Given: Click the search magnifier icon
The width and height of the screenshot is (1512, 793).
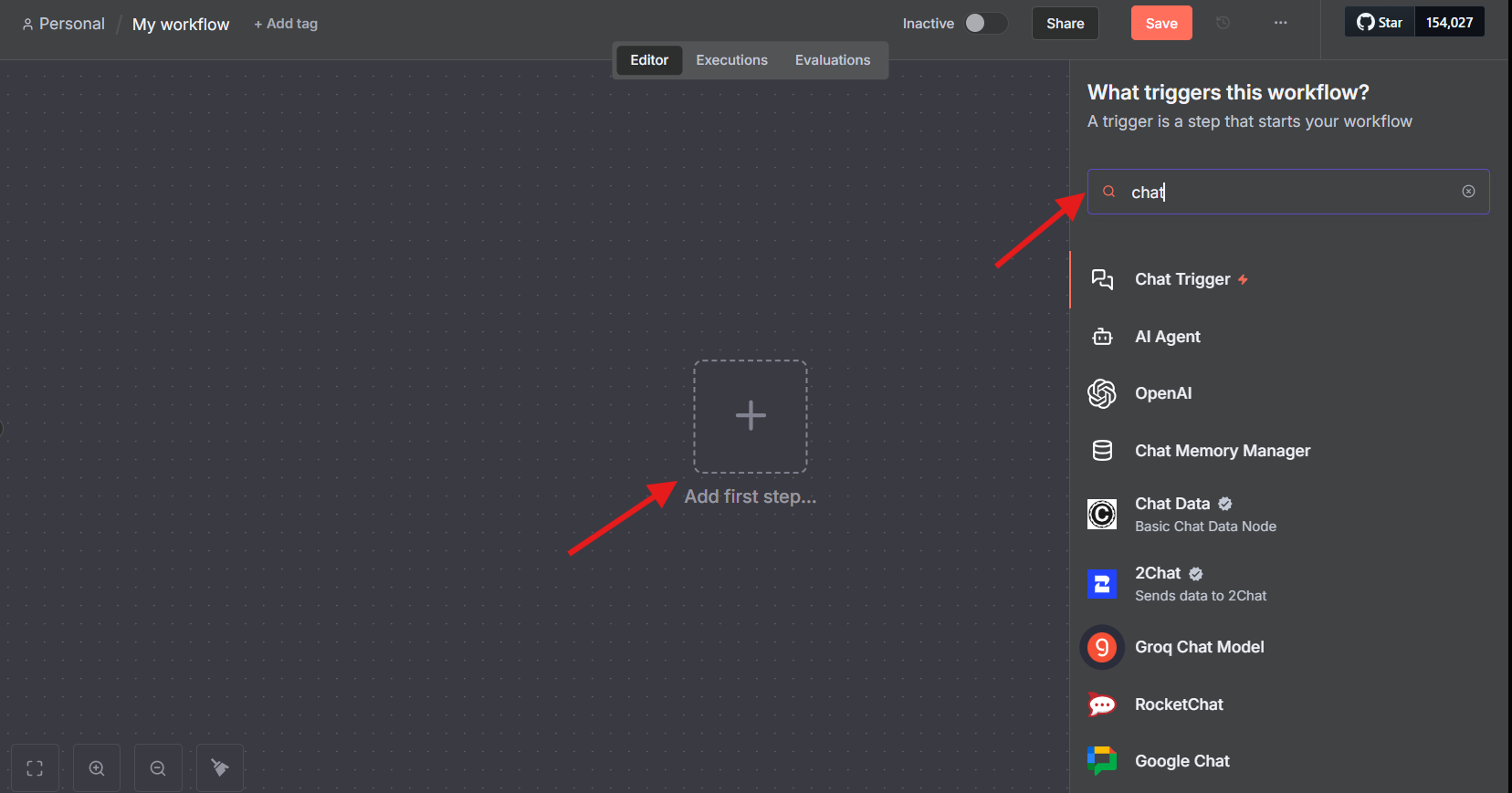Looking at the screenshot, I should (1109, 192).
